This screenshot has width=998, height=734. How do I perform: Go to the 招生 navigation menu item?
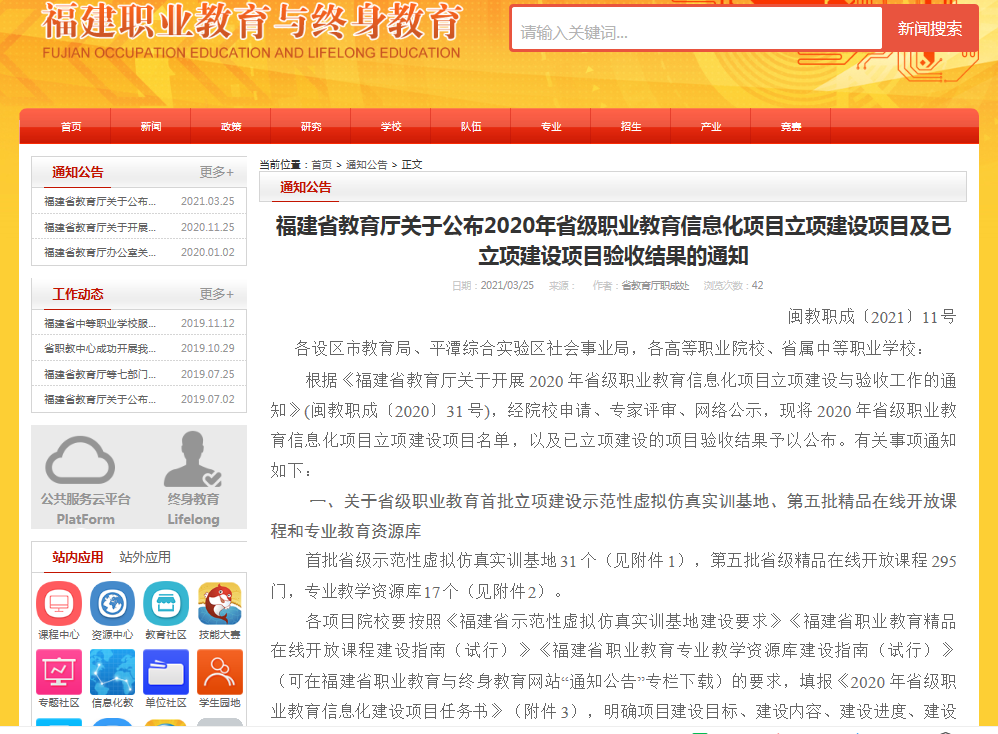pos(631,127)
